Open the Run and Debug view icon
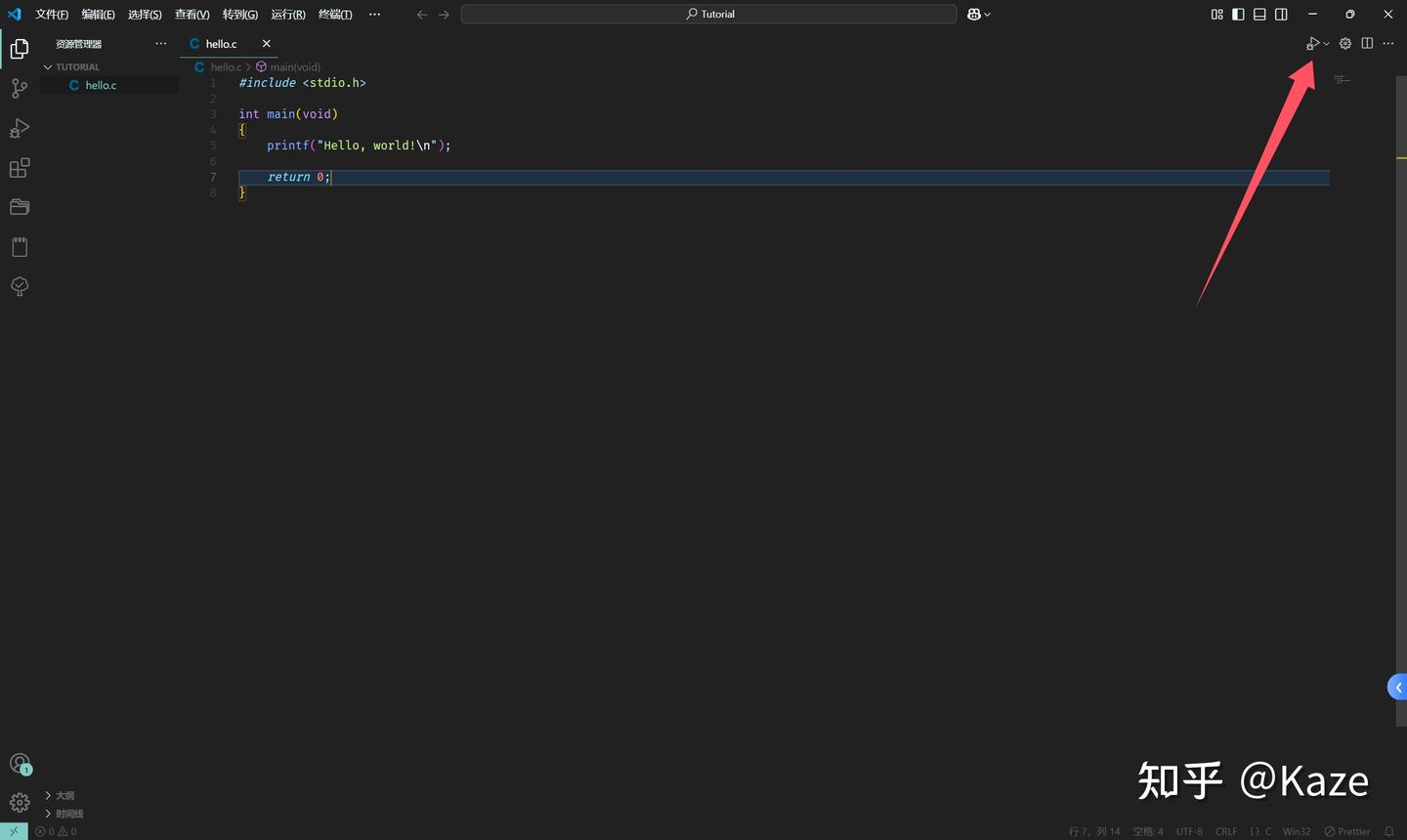The width and height of the screenshot is (1407, 840). tap(20, 128)
